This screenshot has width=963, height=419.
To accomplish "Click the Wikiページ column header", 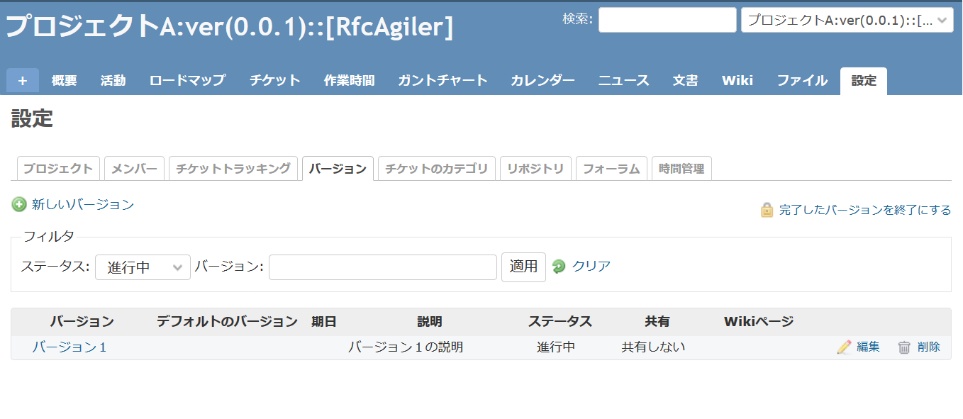I will click(x=759, y=321).
